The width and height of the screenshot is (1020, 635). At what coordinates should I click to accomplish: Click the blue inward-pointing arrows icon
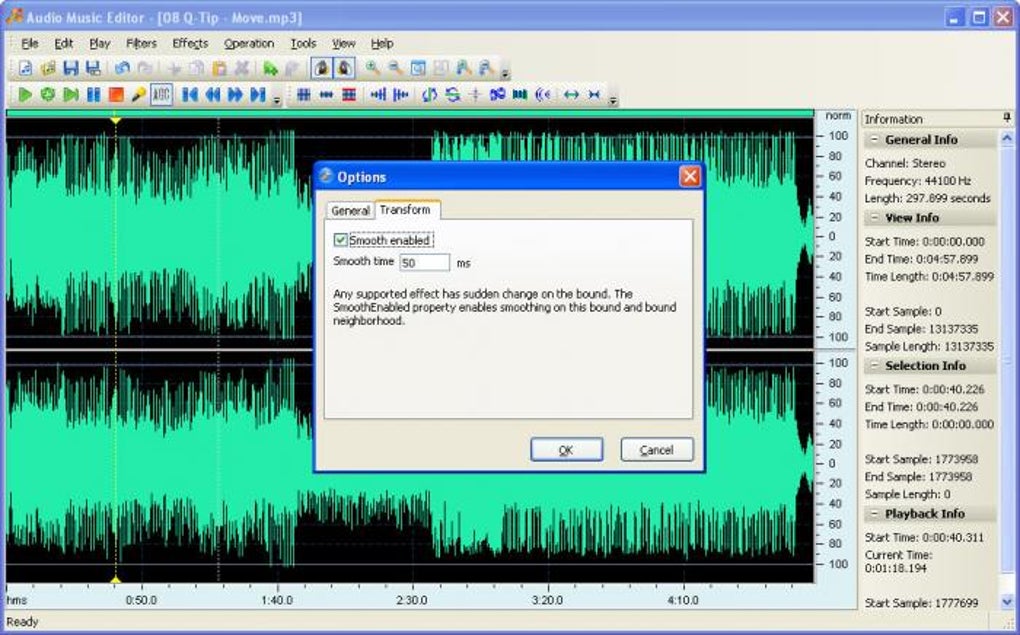(x=593, y=95)
